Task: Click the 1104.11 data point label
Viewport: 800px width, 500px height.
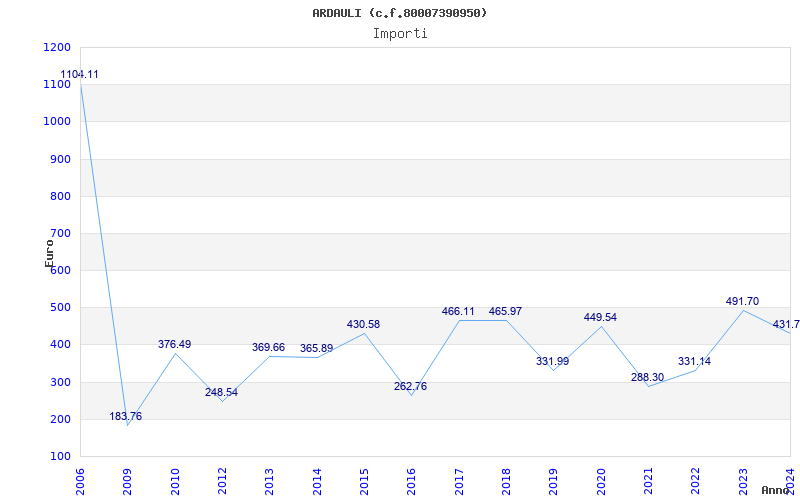Action: click(x=80, y=75)
